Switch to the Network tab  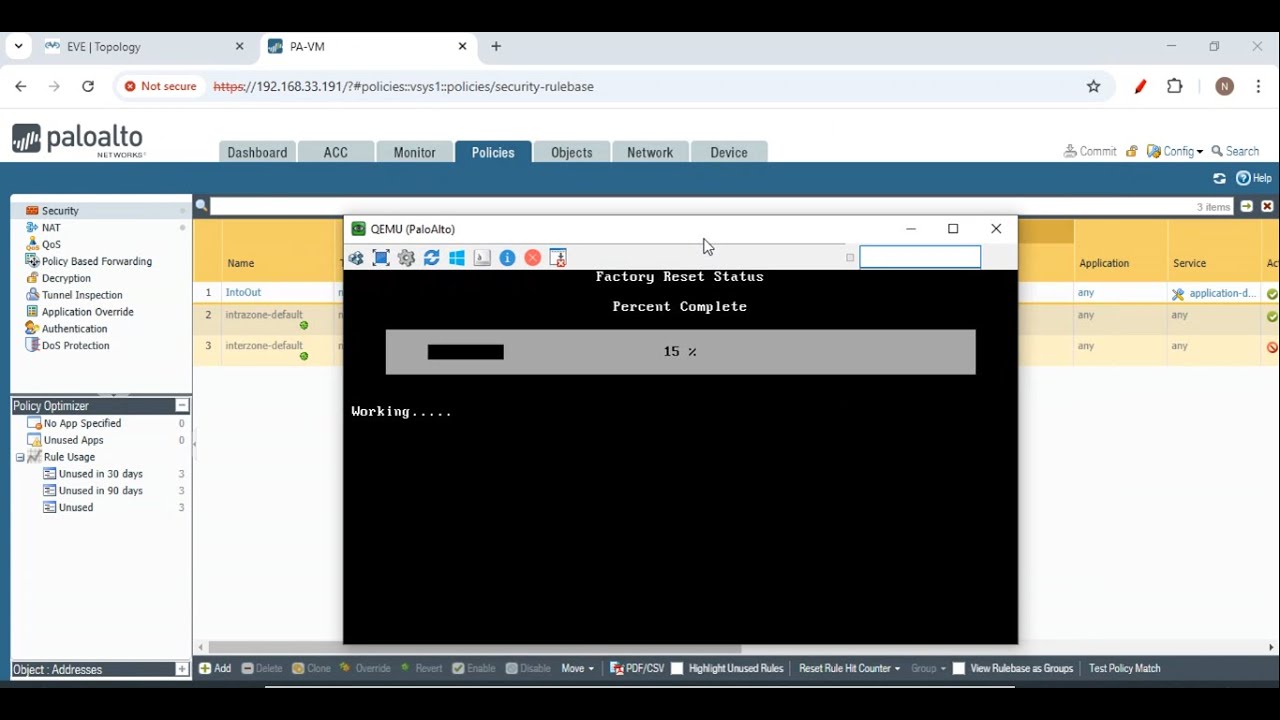(650, 152)
